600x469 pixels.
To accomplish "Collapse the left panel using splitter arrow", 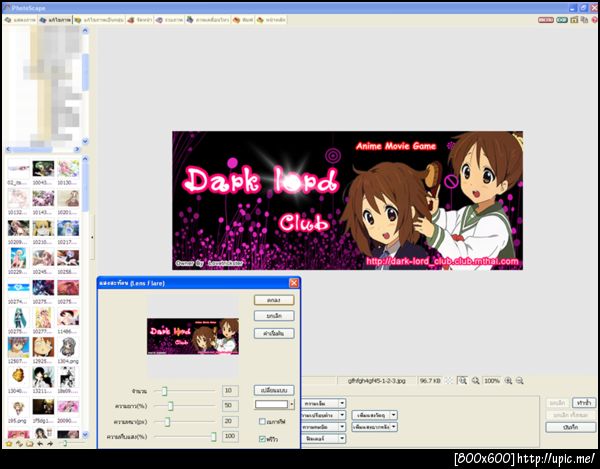I will tap(92, 237).
